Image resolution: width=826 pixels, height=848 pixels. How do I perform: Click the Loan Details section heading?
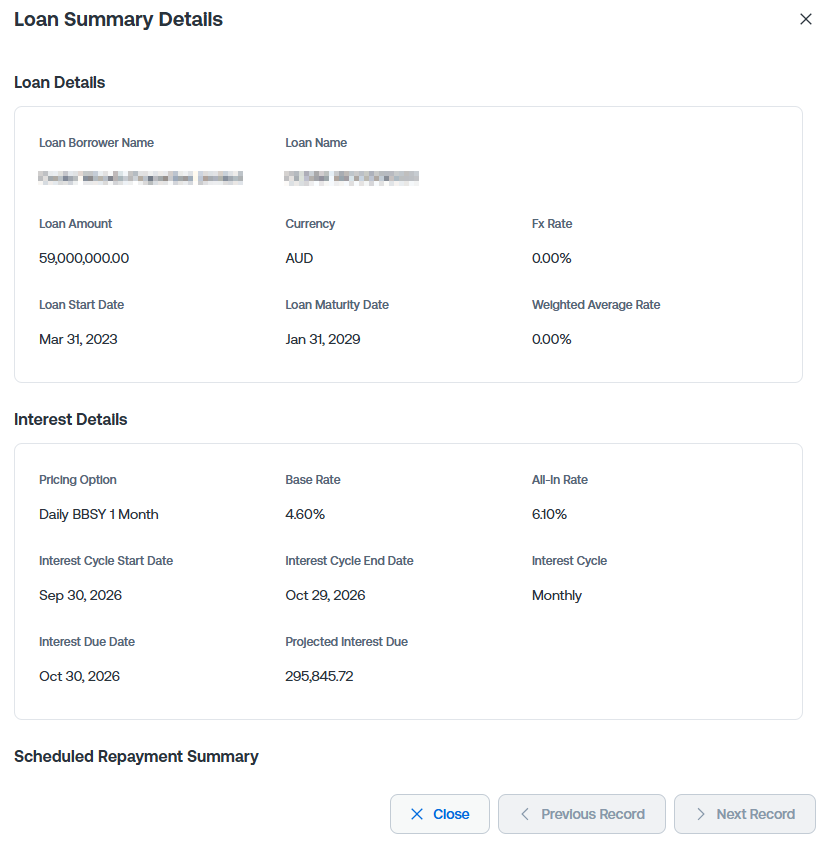60,82
